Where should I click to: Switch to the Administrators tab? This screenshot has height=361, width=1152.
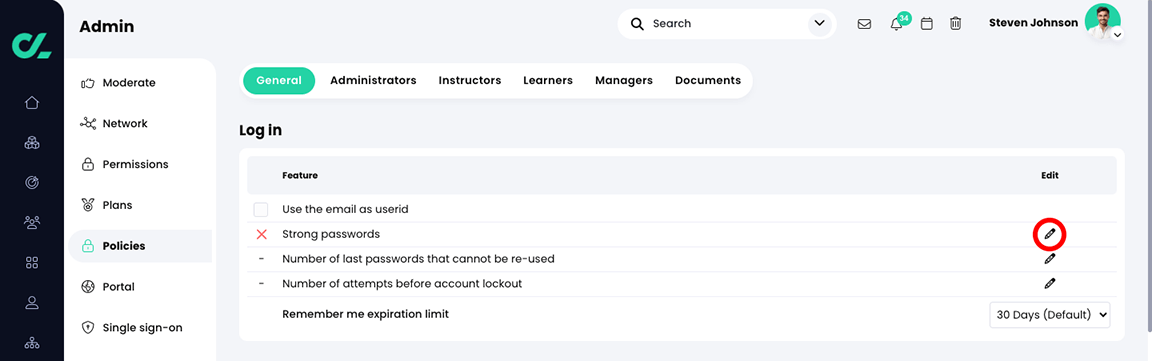[373, 81]
